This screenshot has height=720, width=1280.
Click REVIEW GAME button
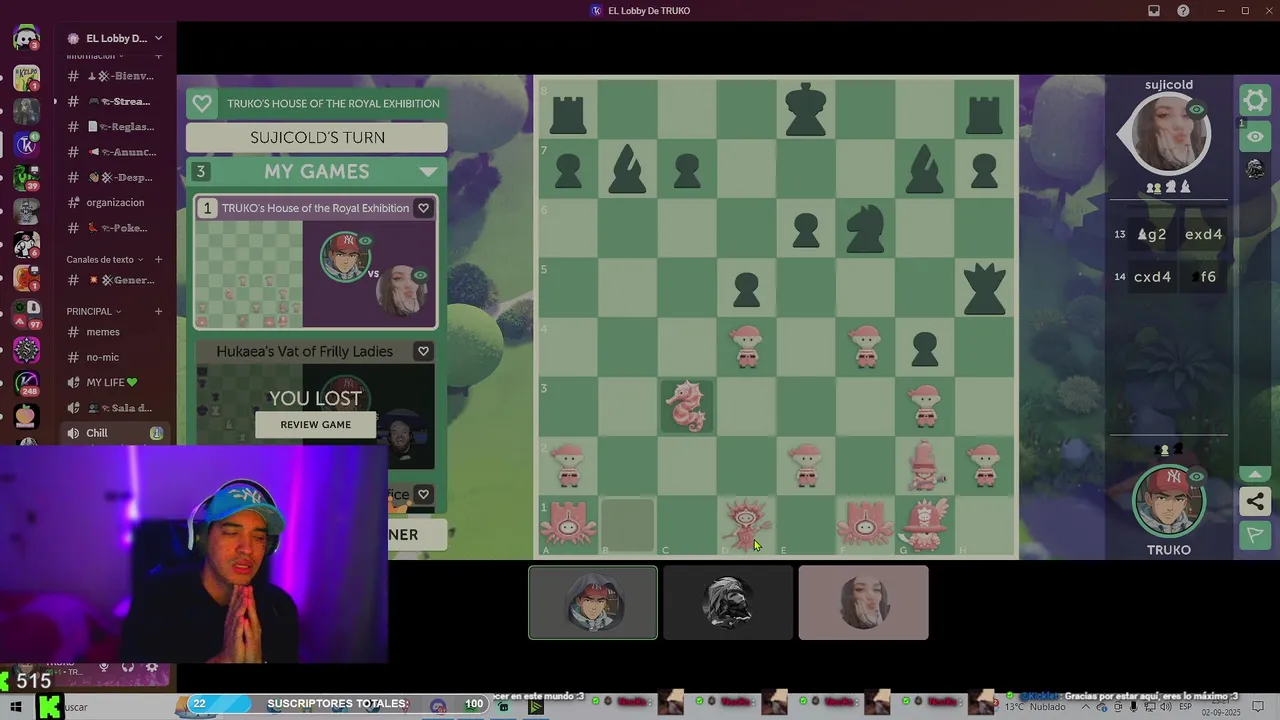315,425
